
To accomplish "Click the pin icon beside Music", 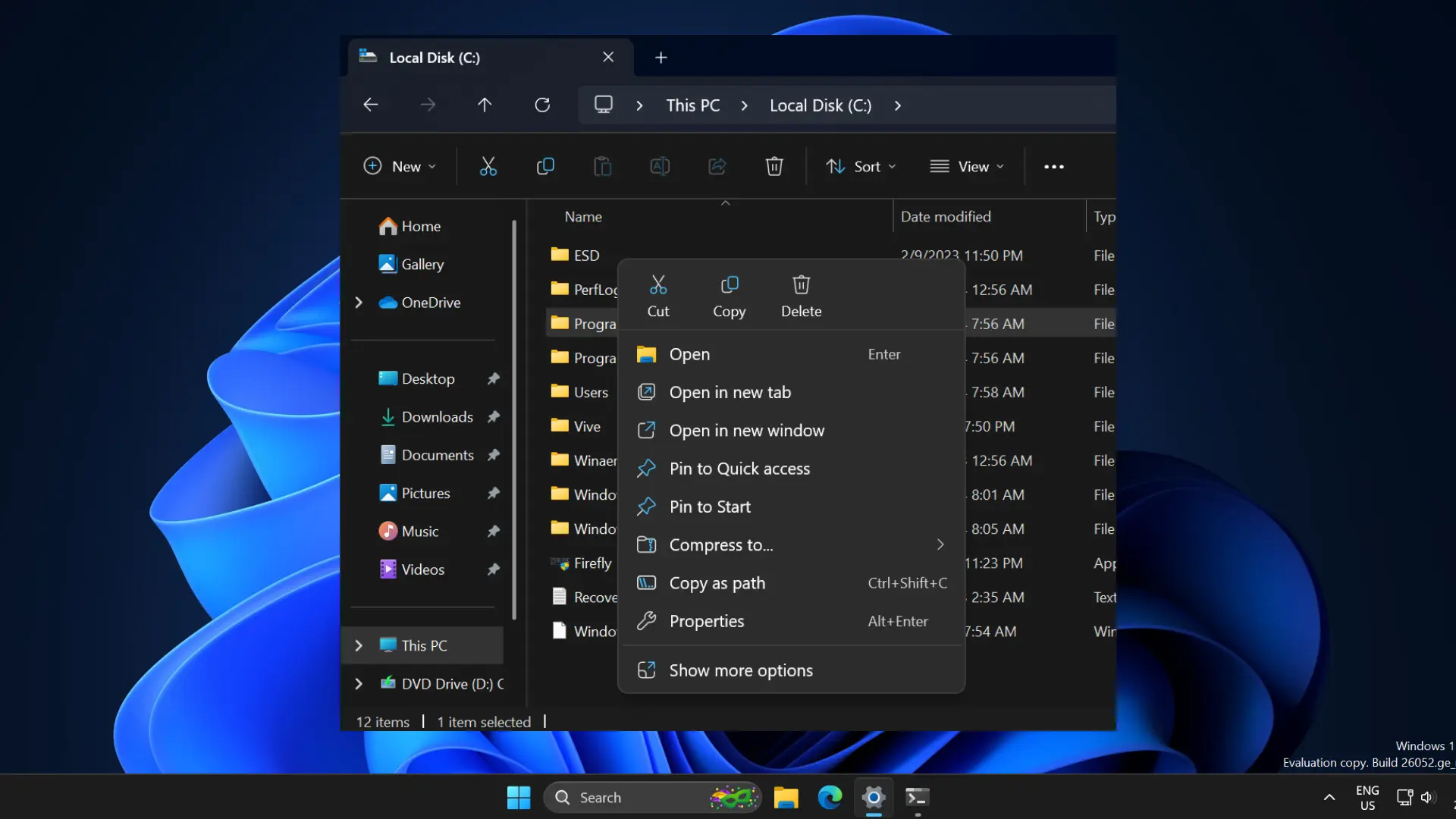I will [x=494, y=531].
